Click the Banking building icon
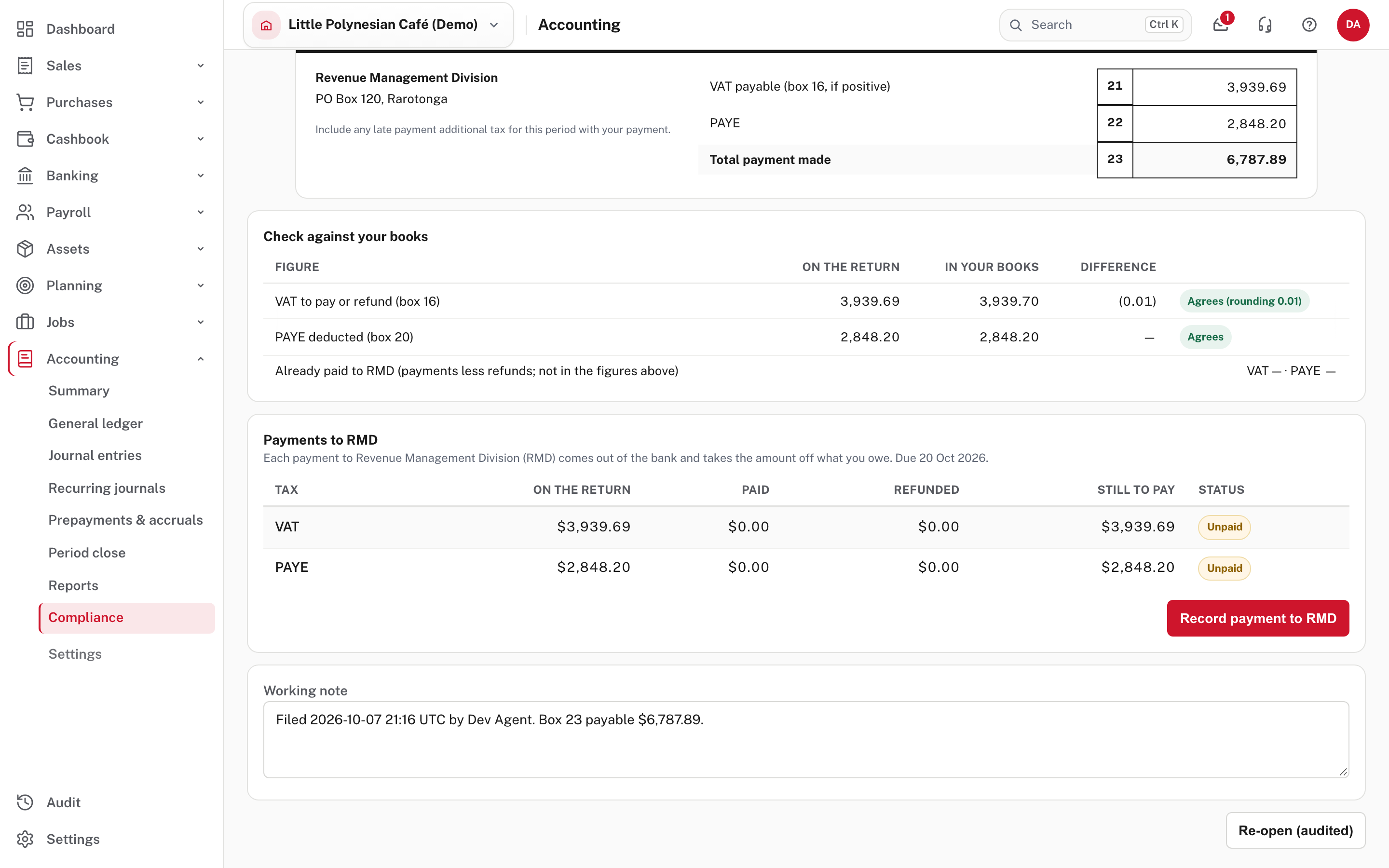Viewport: 1389px width, 868px height. [25, 176]
